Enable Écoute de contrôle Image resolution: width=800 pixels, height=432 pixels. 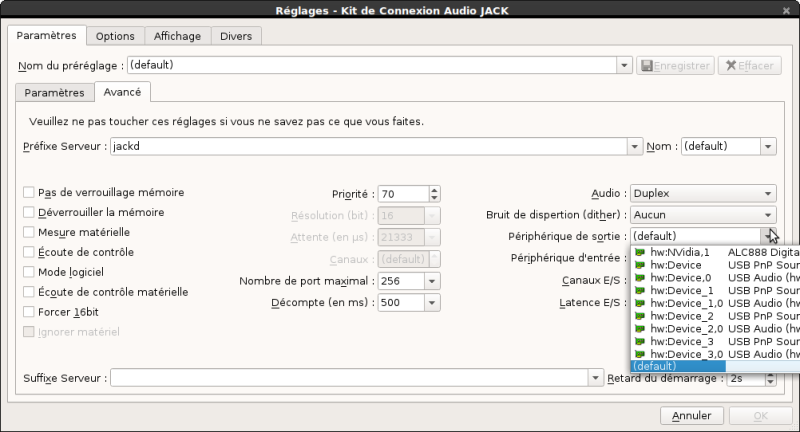tap(29, 252)
